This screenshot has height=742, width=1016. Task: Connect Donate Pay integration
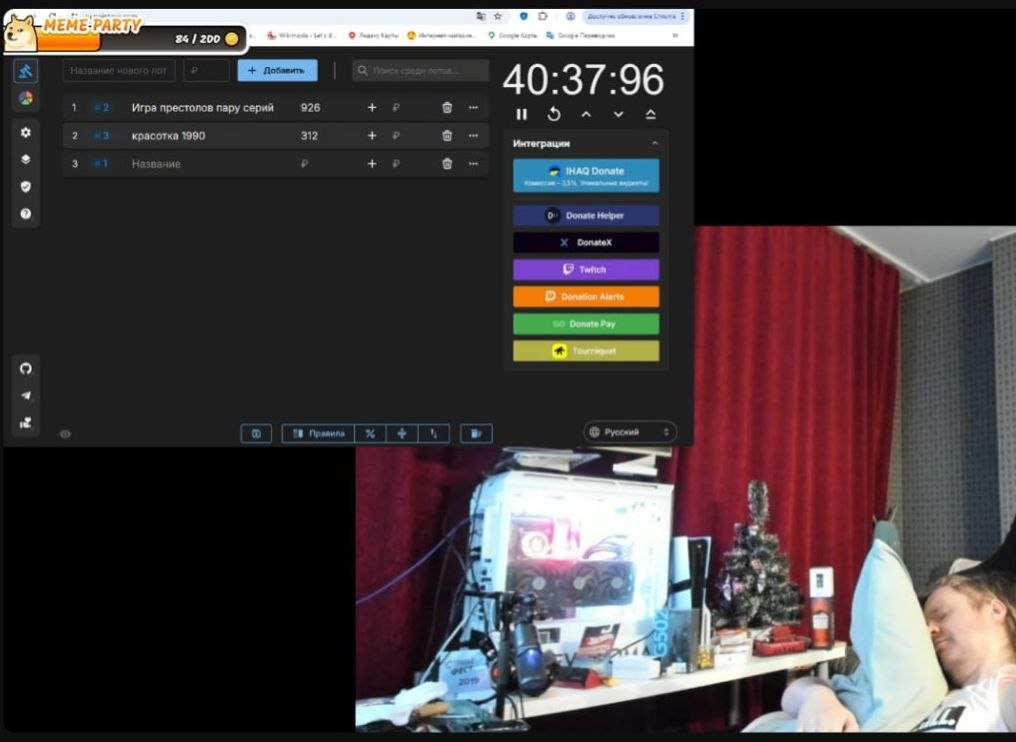pos(586,324)
